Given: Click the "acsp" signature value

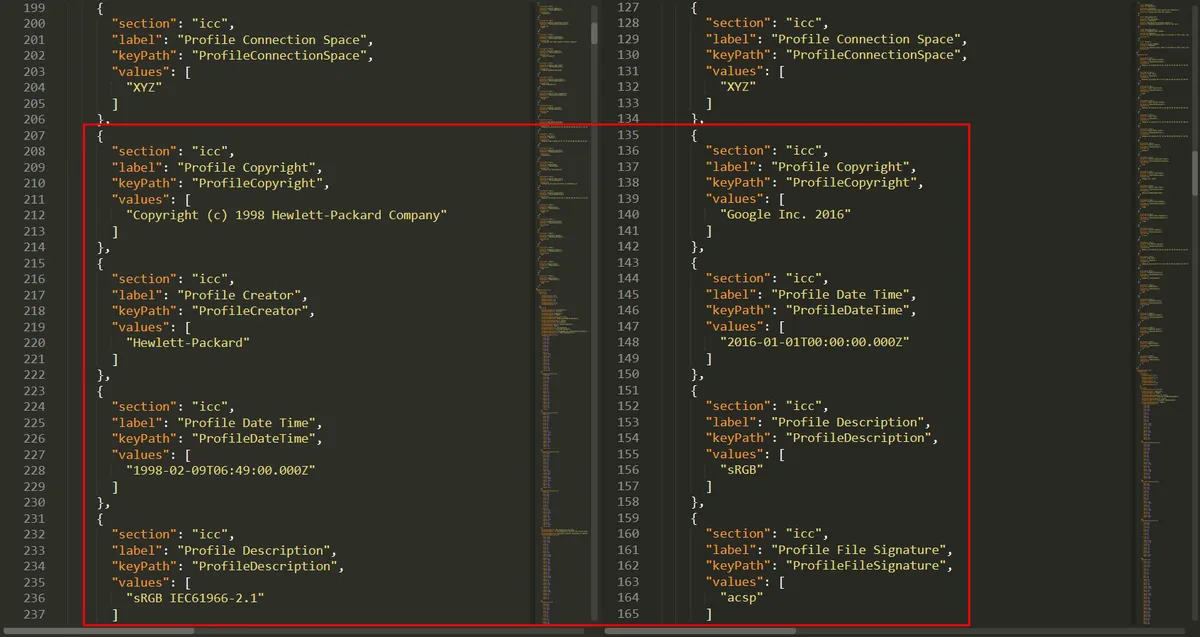Looking at the screenshot, I should 744,597.
